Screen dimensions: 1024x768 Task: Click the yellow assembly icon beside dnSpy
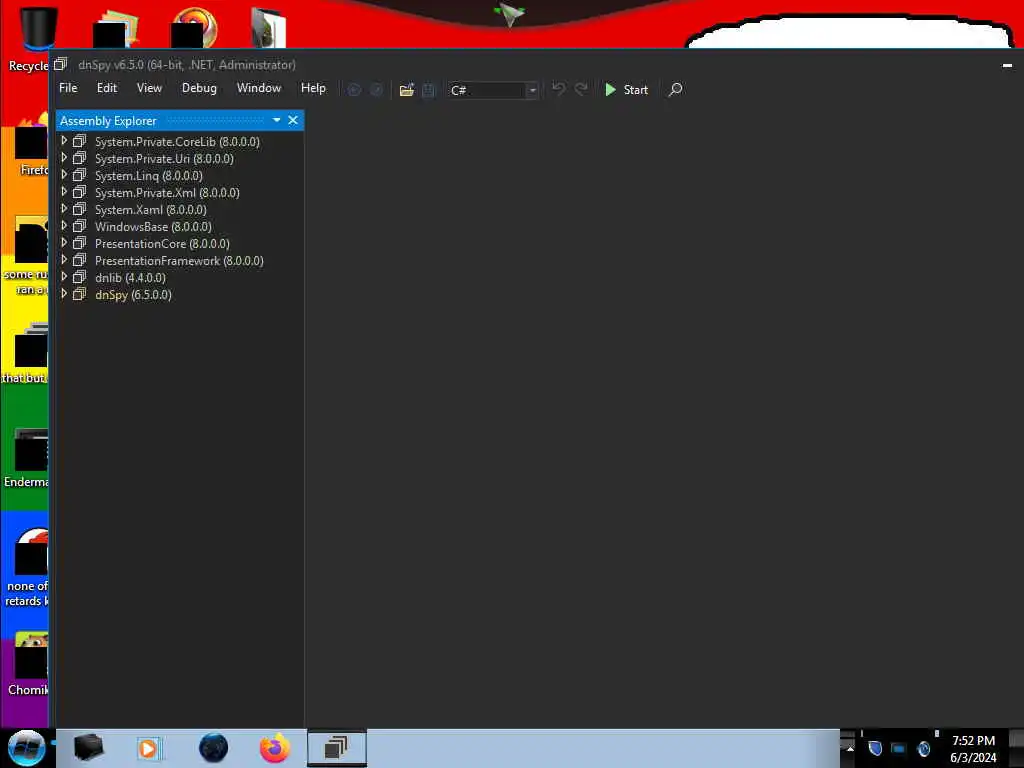coord(80,294)
